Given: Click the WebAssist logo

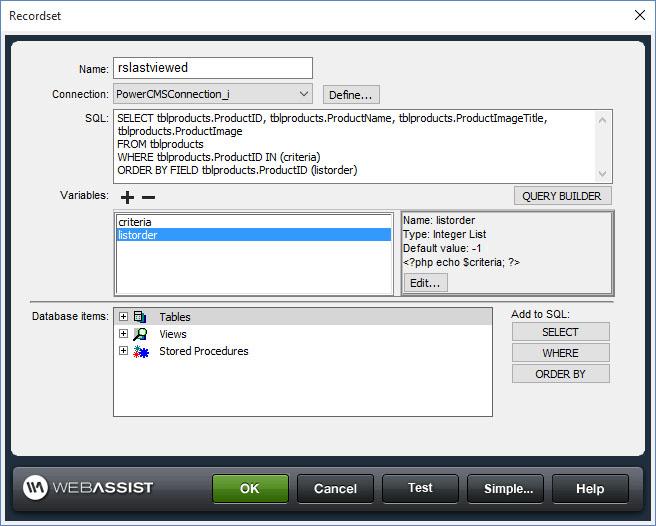Looking at the screenshot, I should (x=88, y=488).
